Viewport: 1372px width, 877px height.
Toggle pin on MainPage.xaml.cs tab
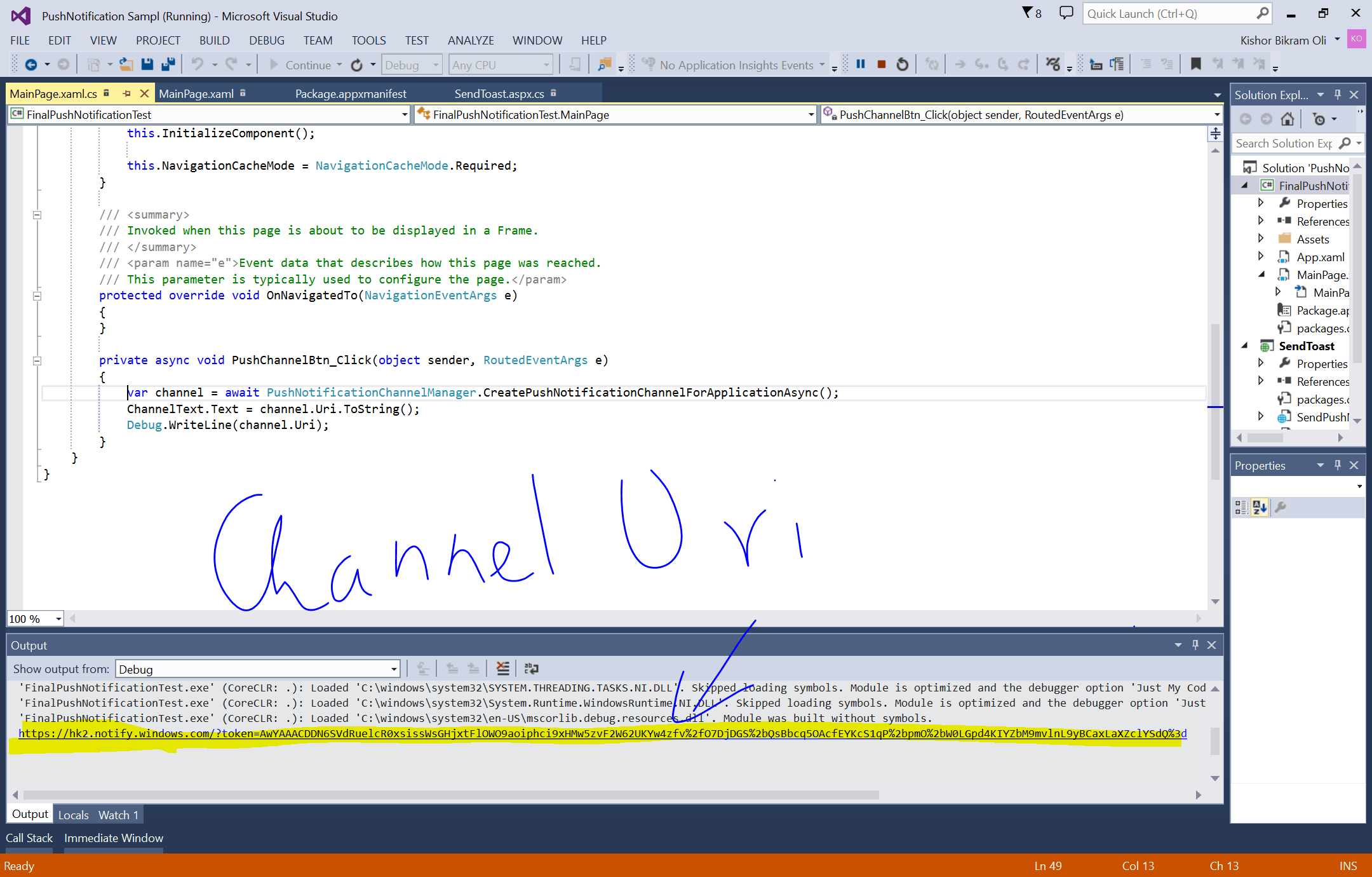click(x=126, y=93)
